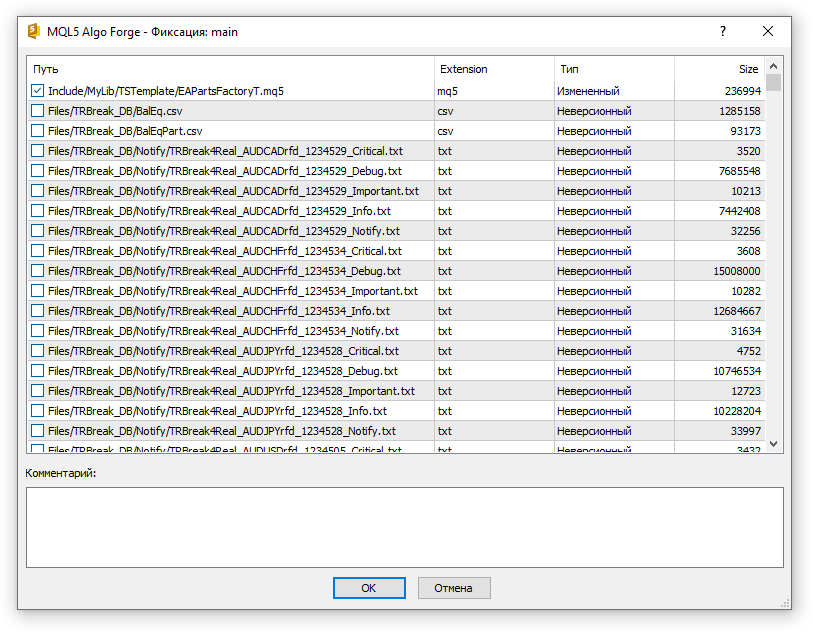Check the AUDCADrfd_1234529_Notify.txt checkbox
813x632 pixels.
click(x=37, y=231)
